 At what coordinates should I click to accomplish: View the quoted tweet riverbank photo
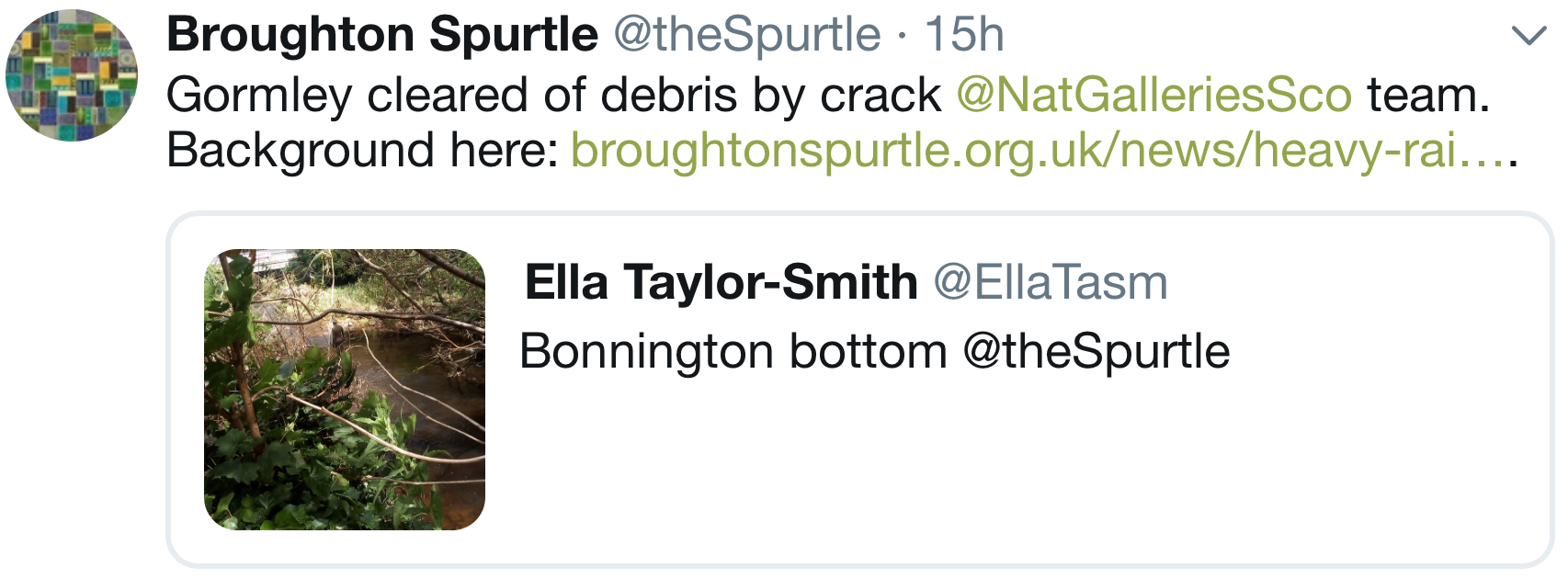pyautogui.click(x=345, y=390)
